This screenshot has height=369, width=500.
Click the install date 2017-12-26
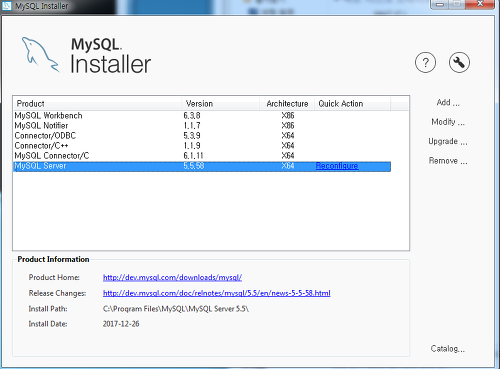point(121,324)
